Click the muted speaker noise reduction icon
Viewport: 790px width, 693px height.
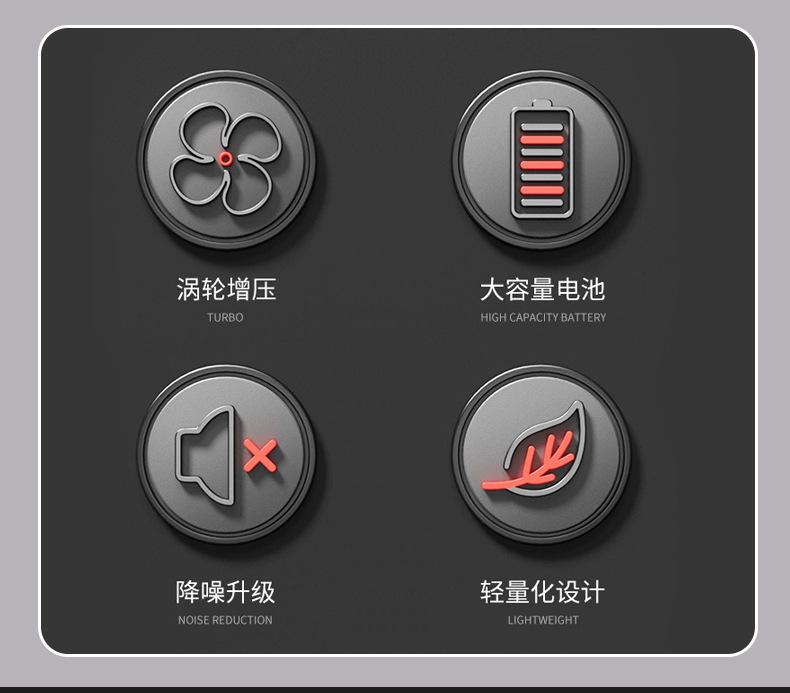click(226, 454)
